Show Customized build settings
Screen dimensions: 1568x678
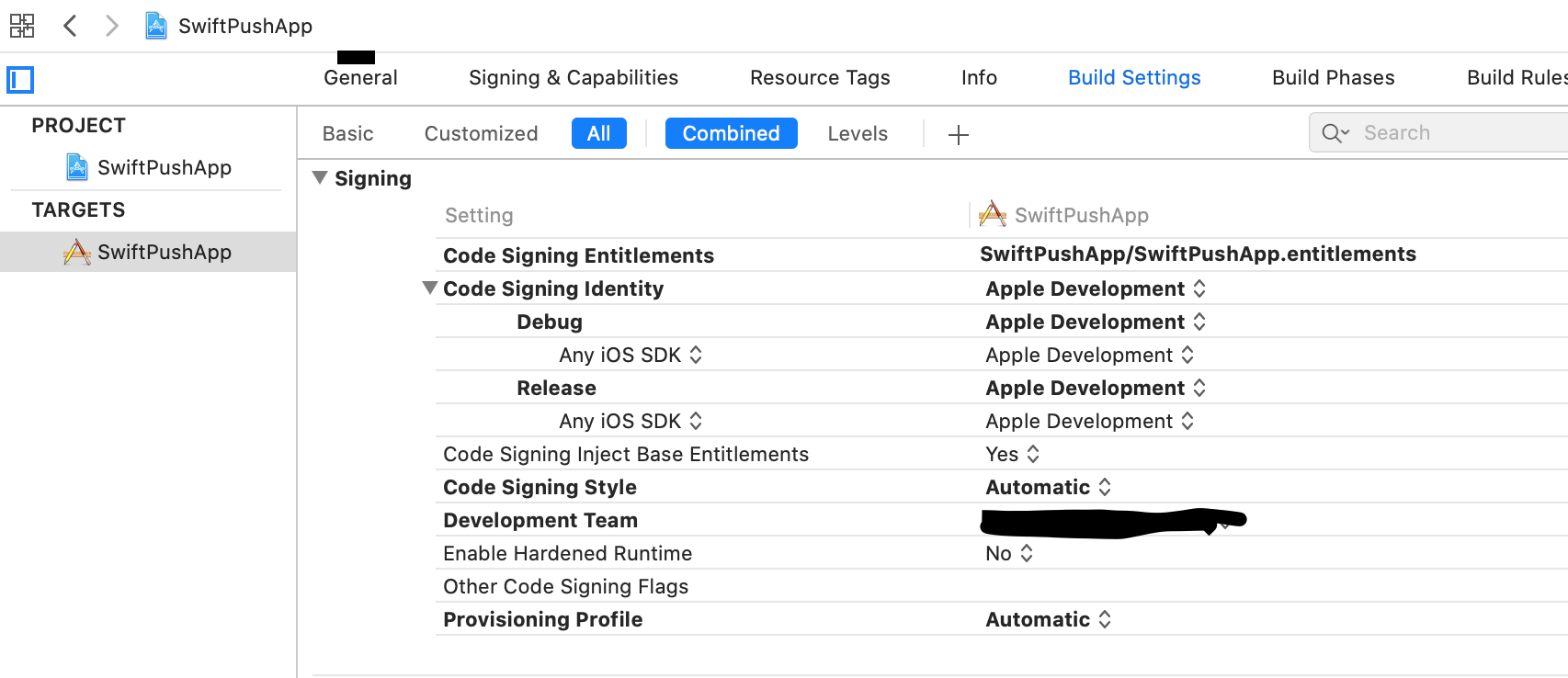[x=481, y=133]
